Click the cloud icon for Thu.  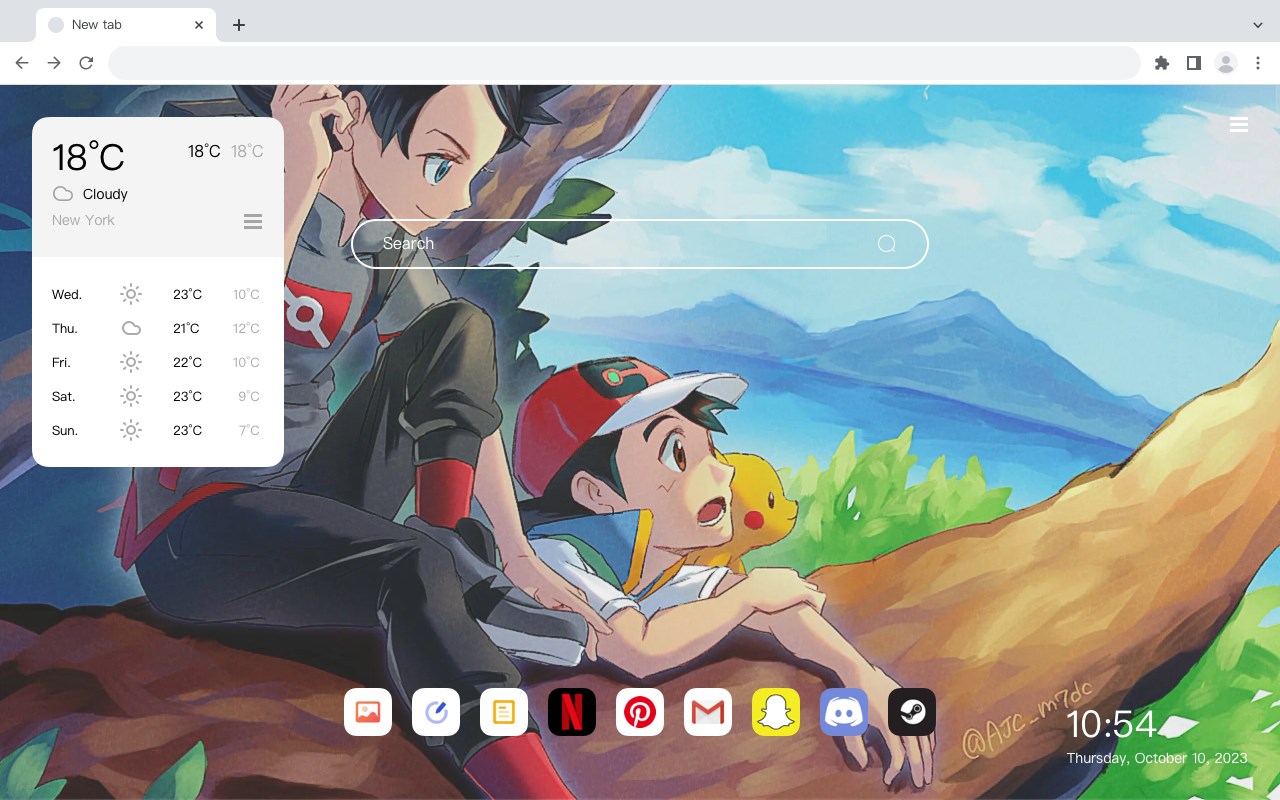pos(131,328)
